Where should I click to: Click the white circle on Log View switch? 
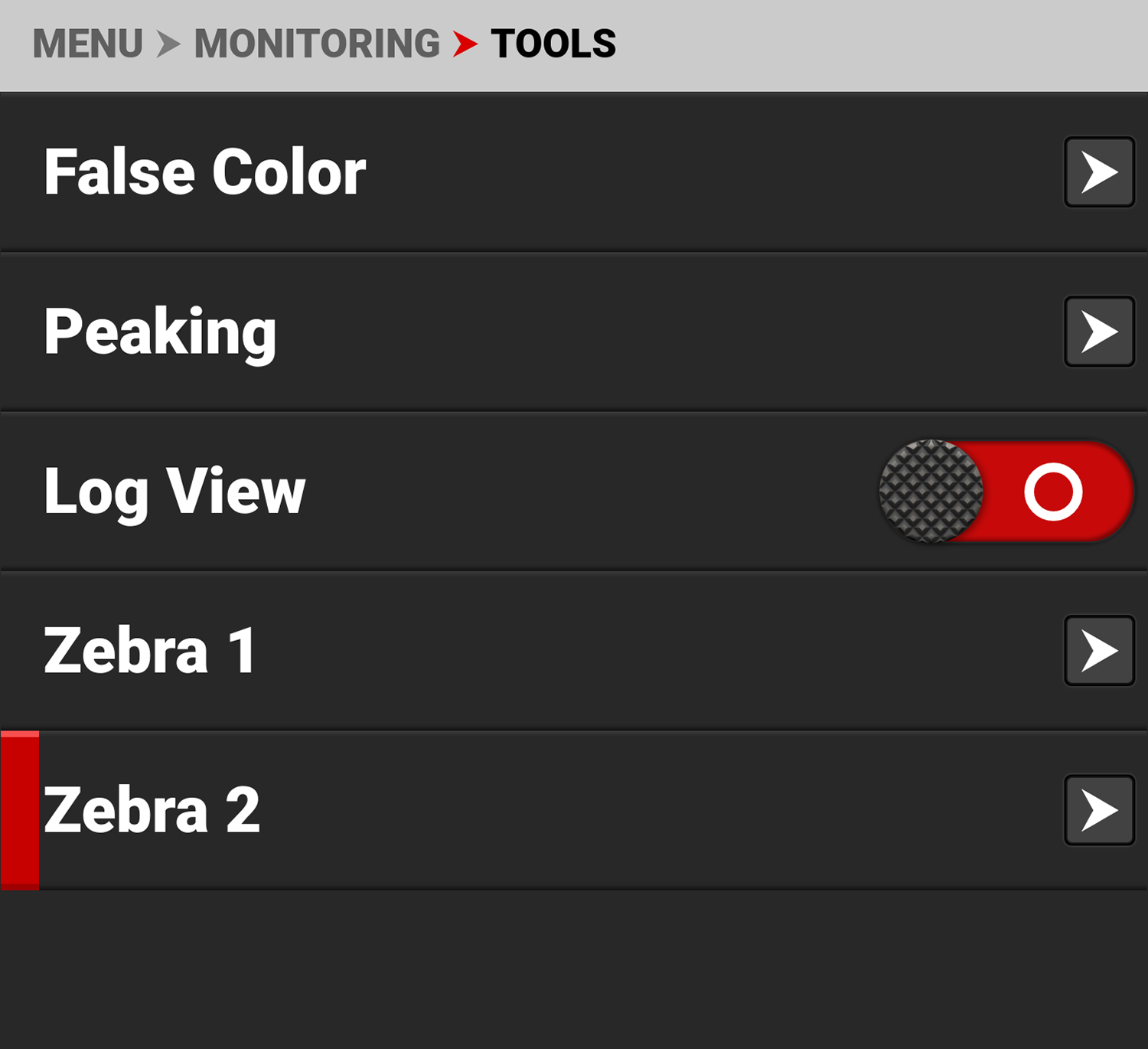pyautogui.click(x=1053, y=492)
